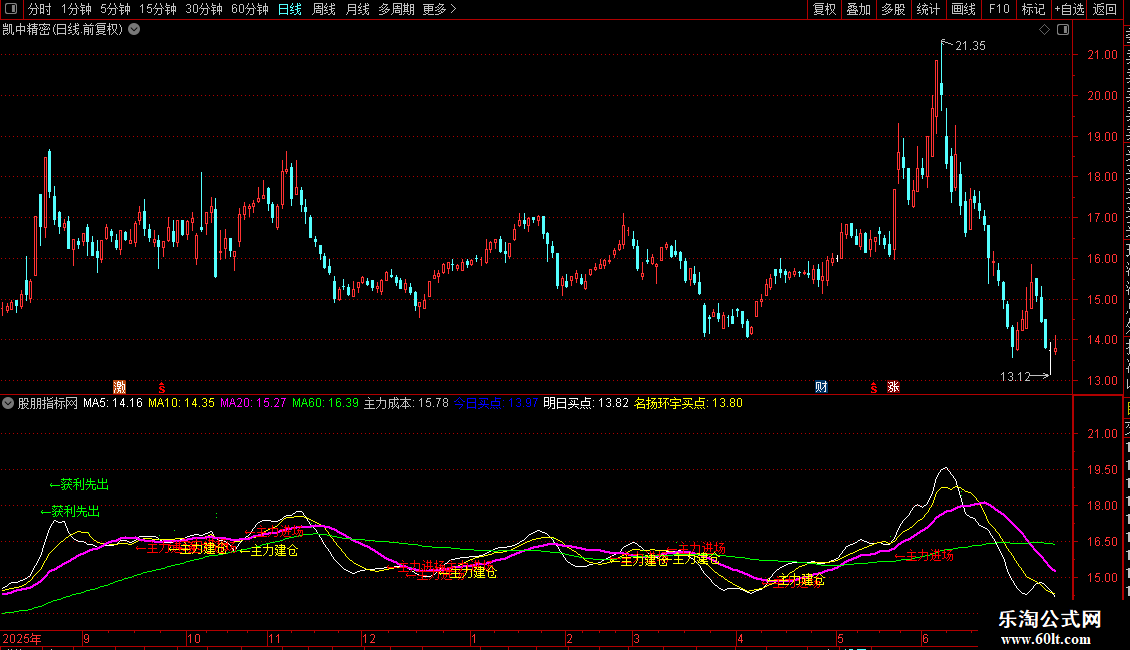Click the 复权 button
1130x650 pixels.
pos(824,9)
